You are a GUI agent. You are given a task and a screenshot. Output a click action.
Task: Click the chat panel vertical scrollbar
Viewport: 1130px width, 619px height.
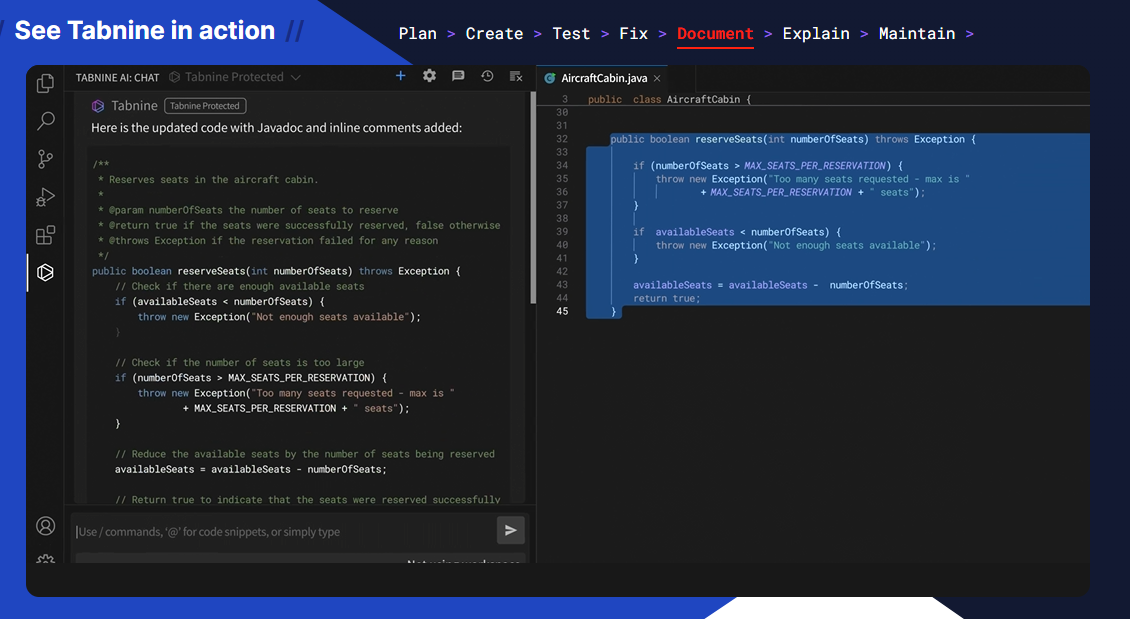click(533, 198)
